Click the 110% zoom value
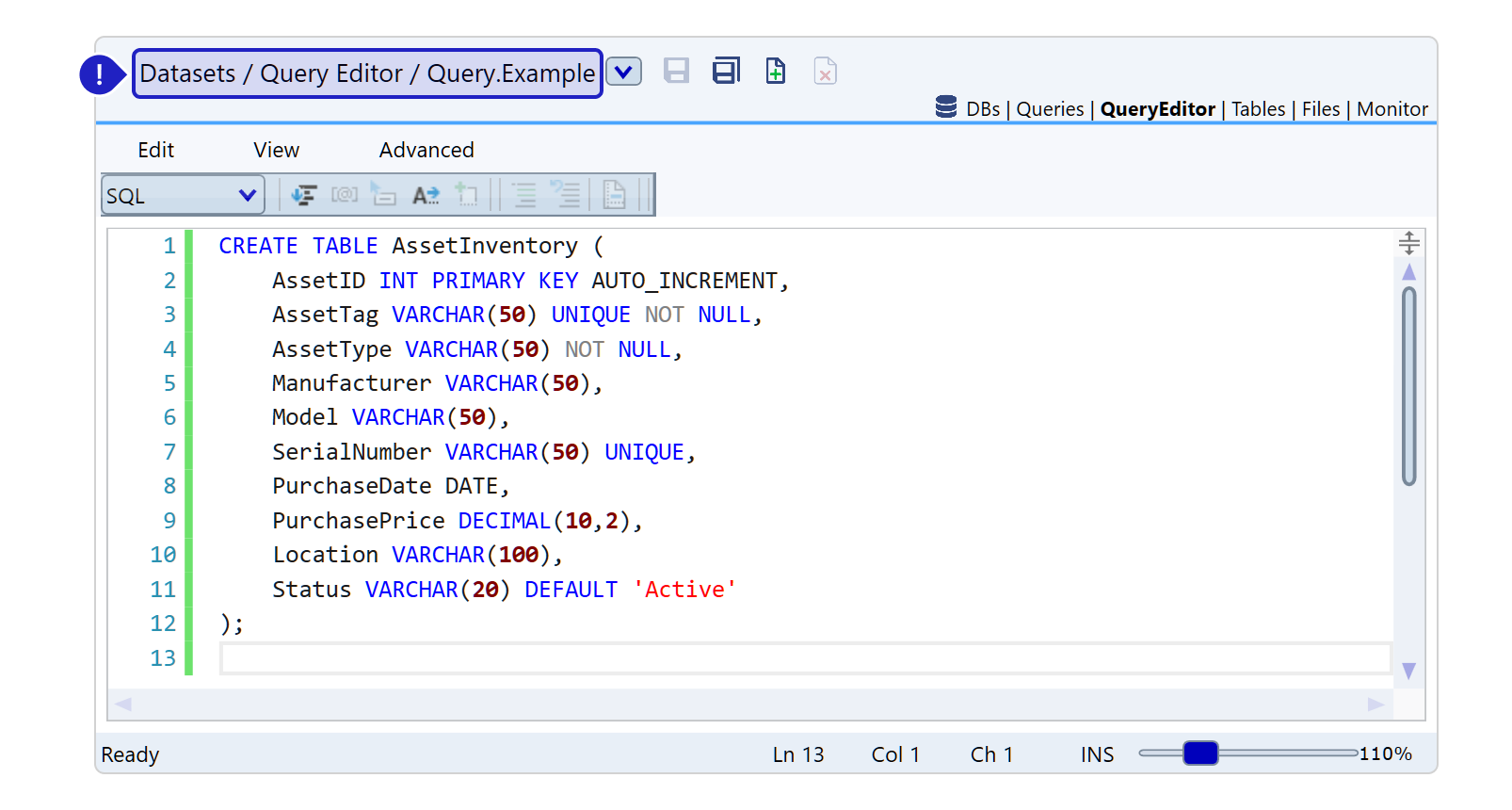 [1385, 753]
